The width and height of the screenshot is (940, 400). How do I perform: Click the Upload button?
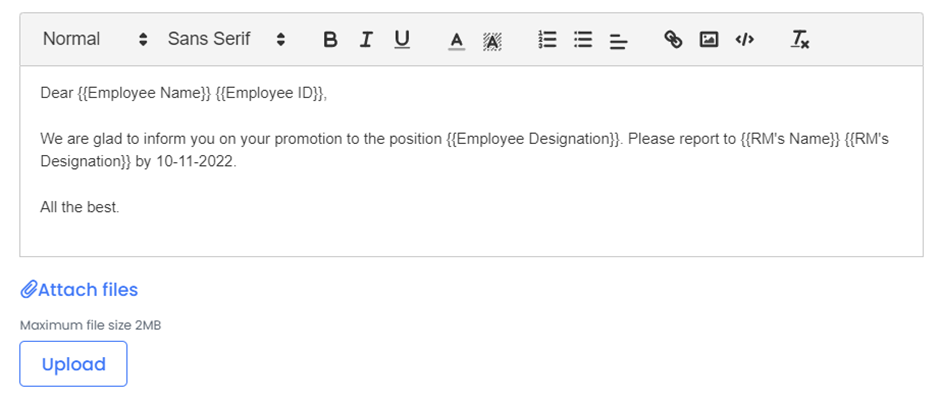click(x=73, y=364)
